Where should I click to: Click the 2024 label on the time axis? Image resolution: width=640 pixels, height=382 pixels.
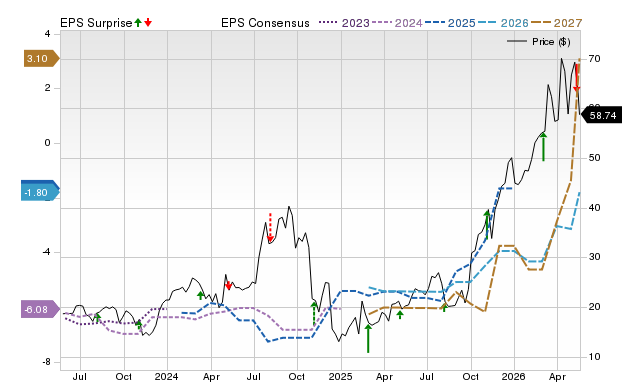click(x=167, y=376)
